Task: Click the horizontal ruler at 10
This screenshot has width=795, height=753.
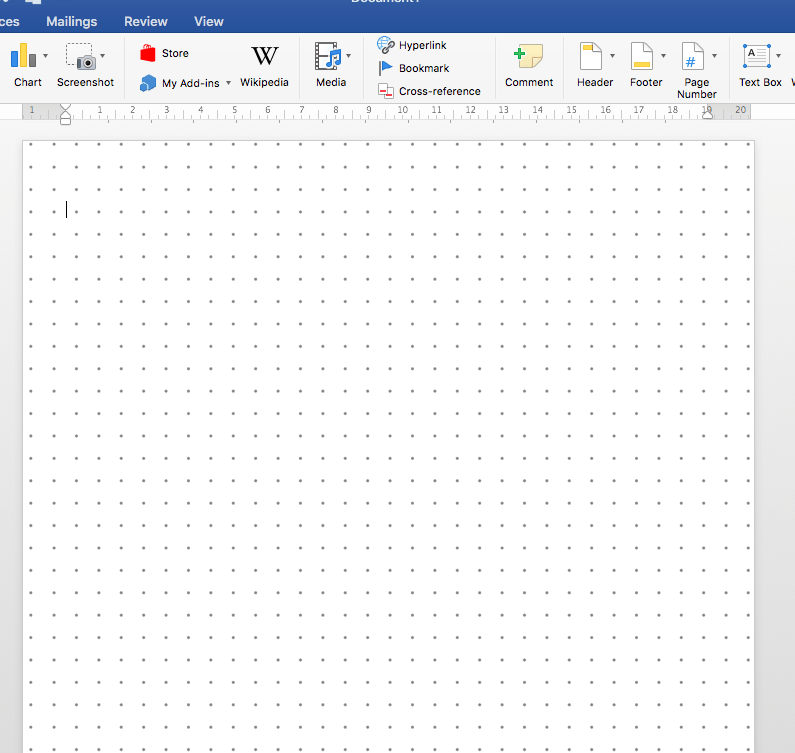Action: click(x=403, y=110)
